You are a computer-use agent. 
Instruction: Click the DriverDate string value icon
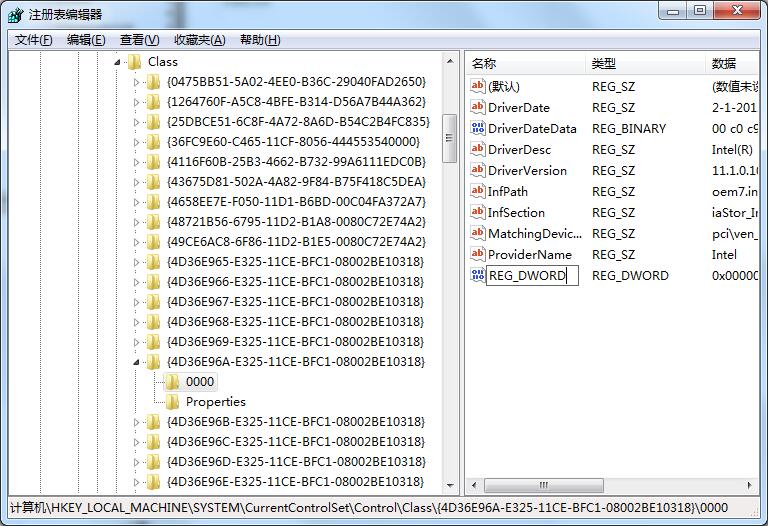(x=478, y=107)
